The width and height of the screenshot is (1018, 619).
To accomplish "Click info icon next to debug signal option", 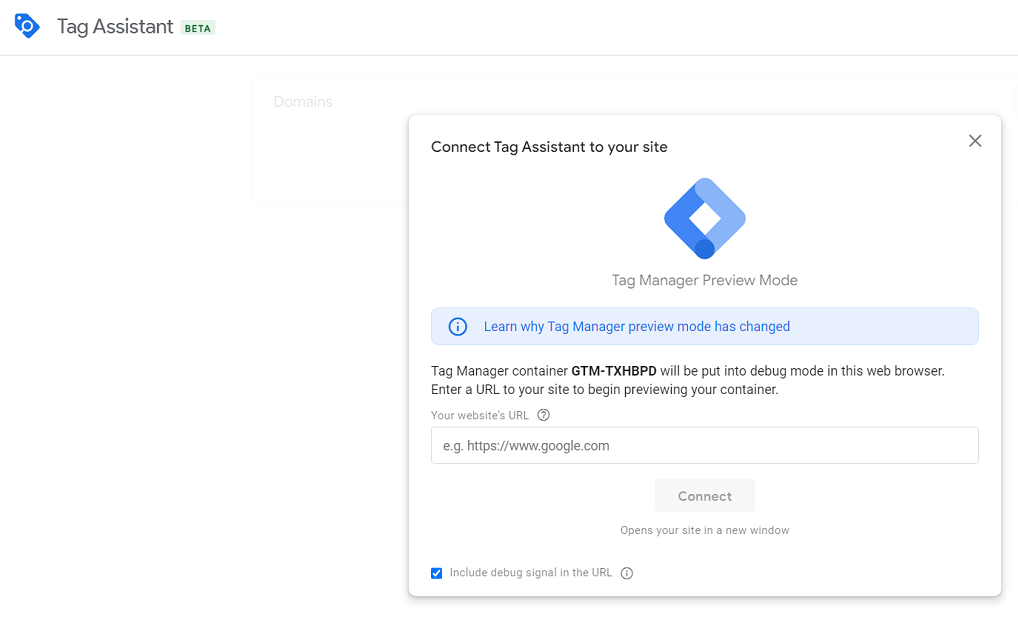I will [x=627, y=573].
